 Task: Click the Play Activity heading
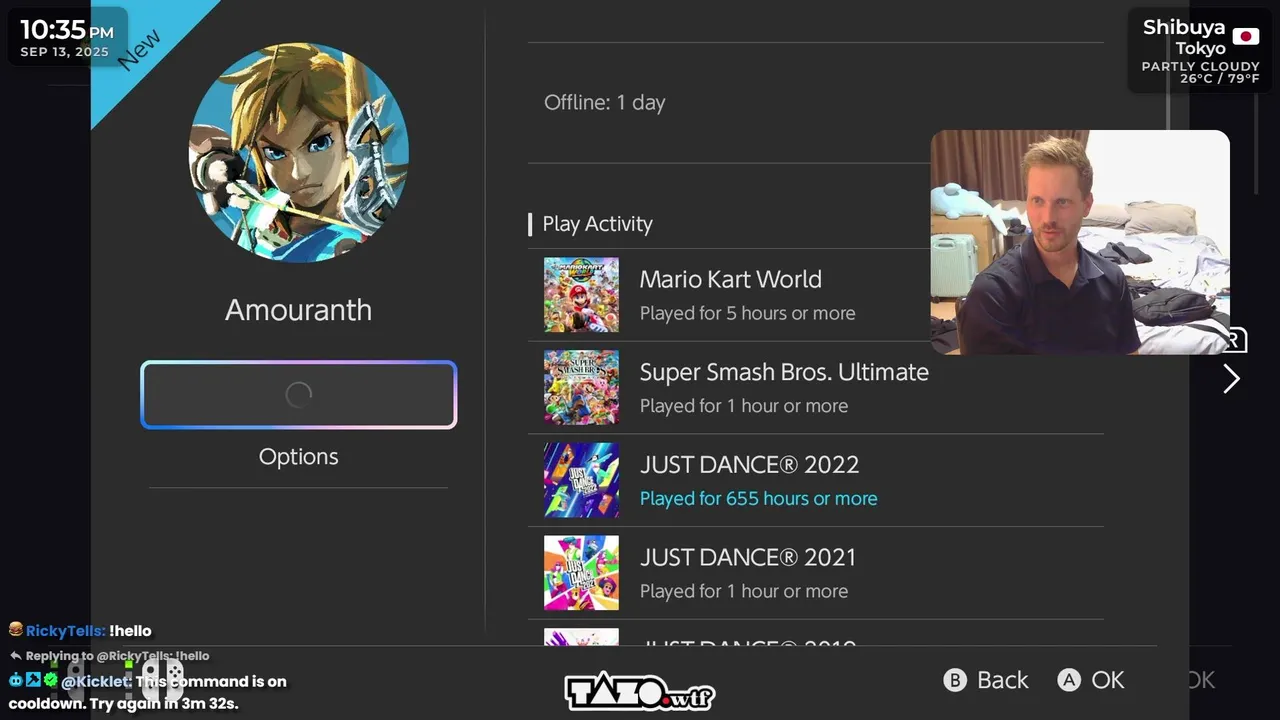[597, 224]
